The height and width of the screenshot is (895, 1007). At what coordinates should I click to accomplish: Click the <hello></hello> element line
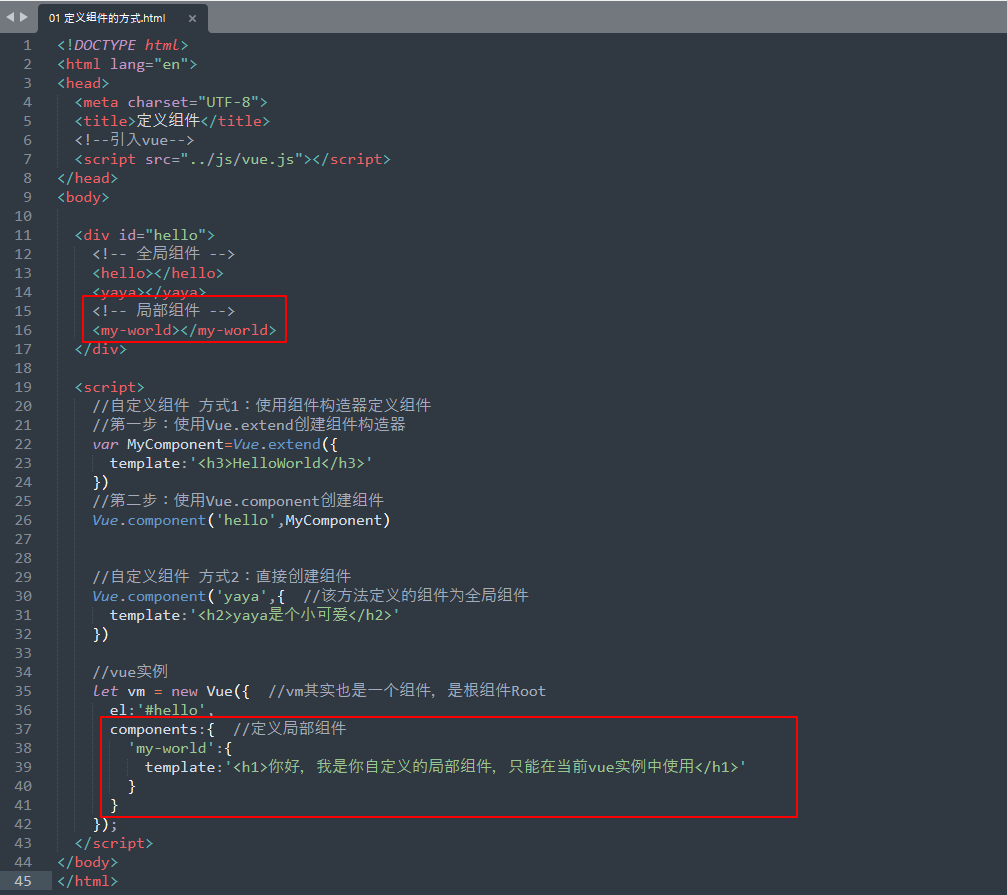[158, 273]
